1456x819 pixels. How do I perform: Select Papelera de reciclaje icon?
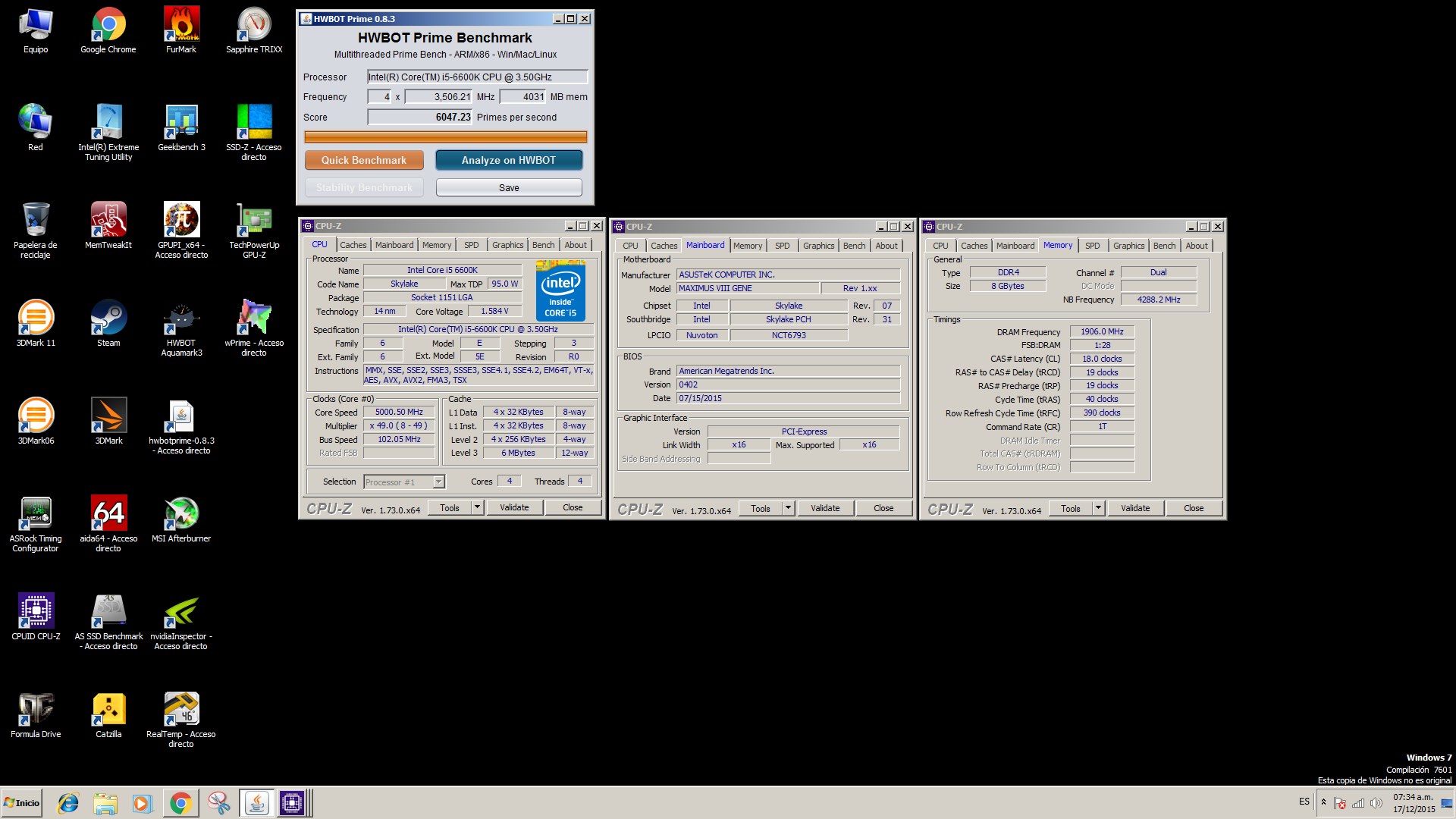[x=36, y=231]
